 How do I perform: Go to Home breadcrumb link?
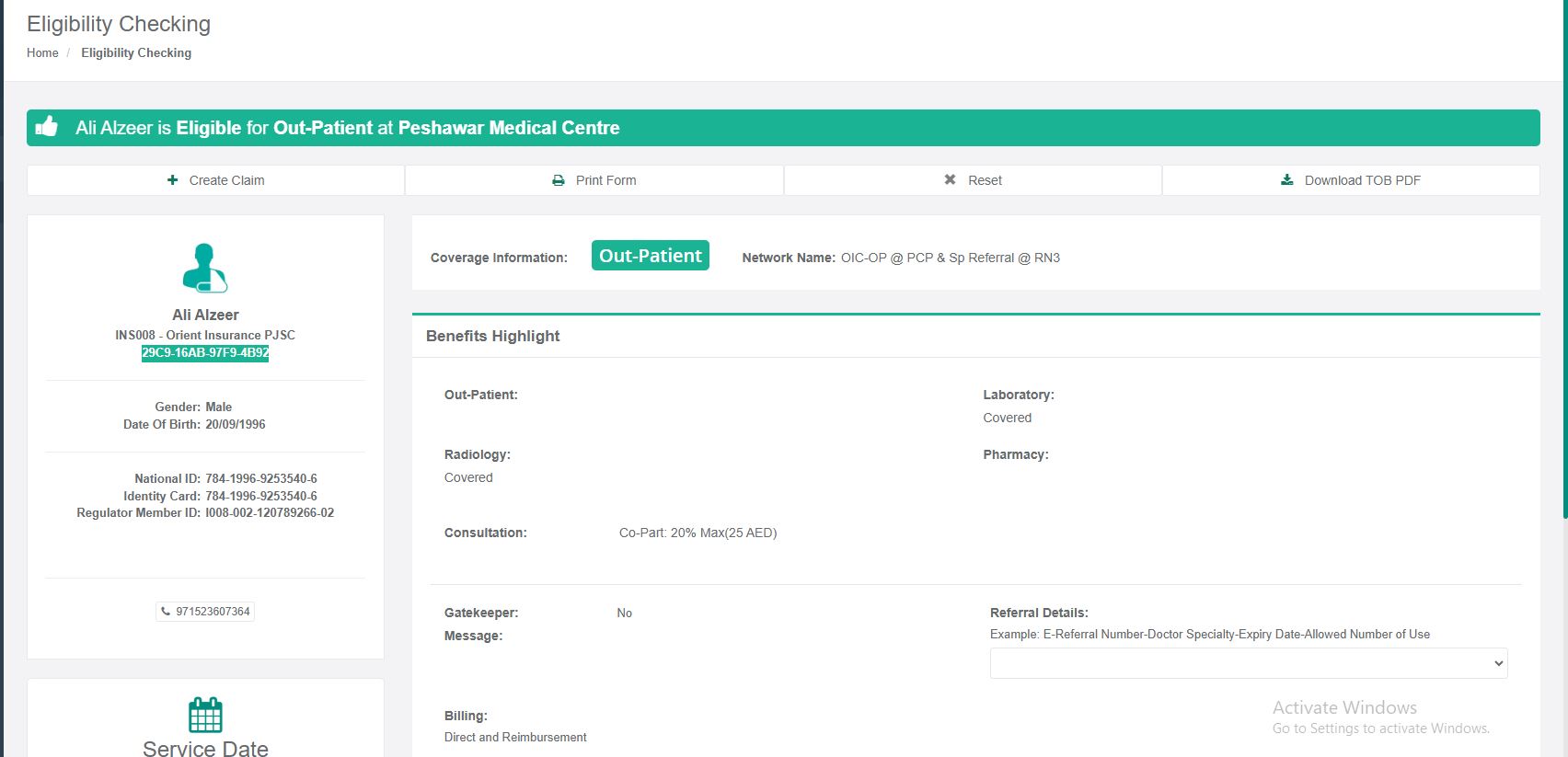click(42, 53)
